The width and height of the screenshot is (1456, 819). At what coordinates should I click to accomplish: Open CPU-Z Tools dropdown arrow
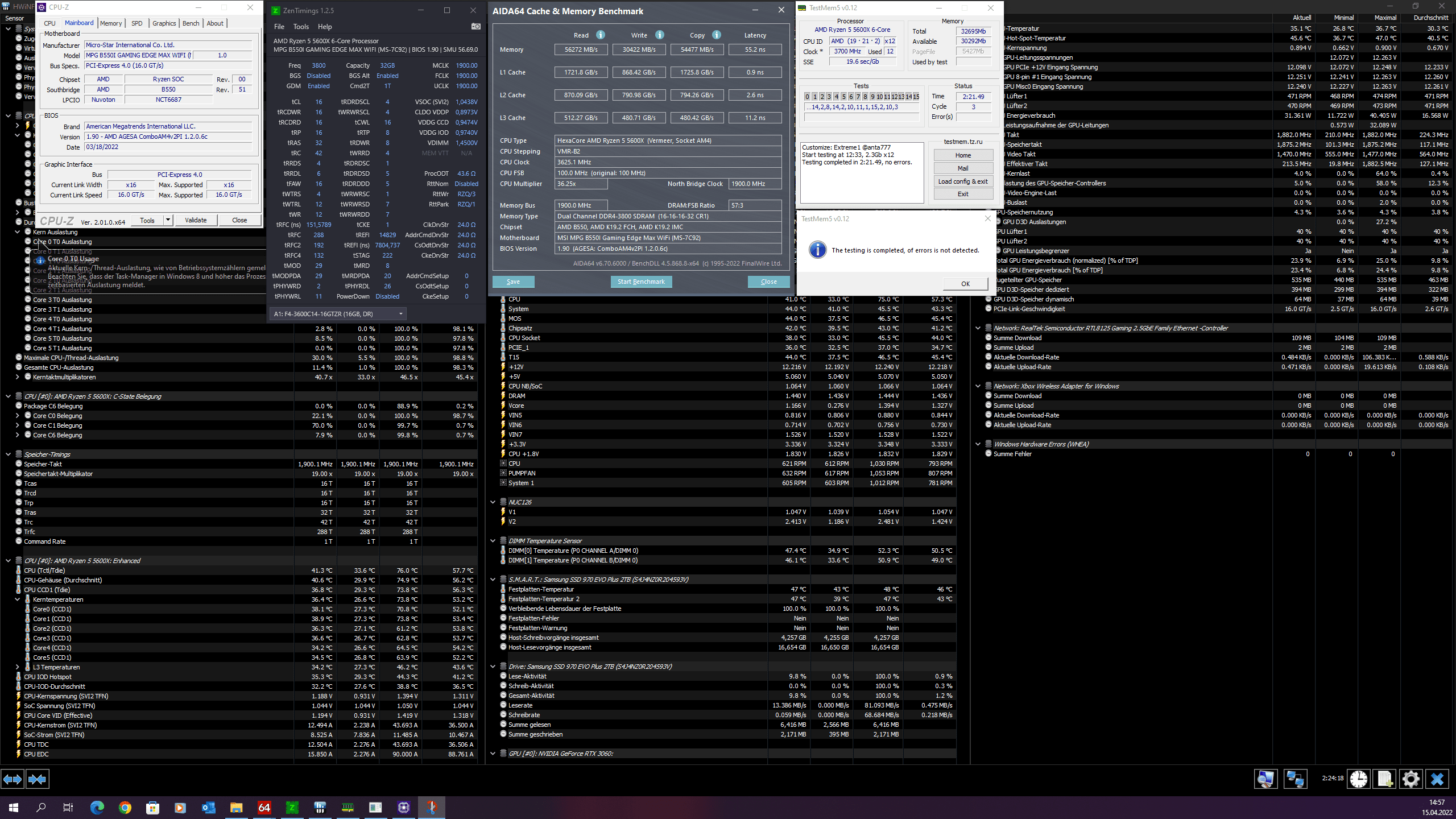pyautogui.click(x=168, y=220)
